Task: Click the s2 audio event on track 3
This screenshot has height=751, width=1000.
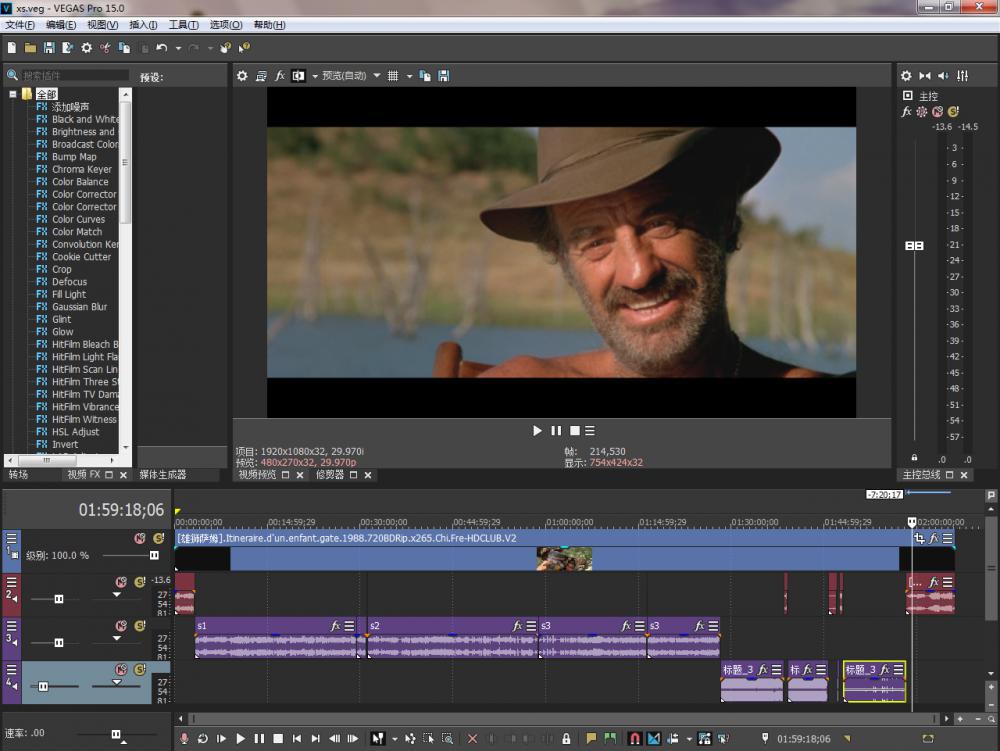Action: (x=452, y=638)
